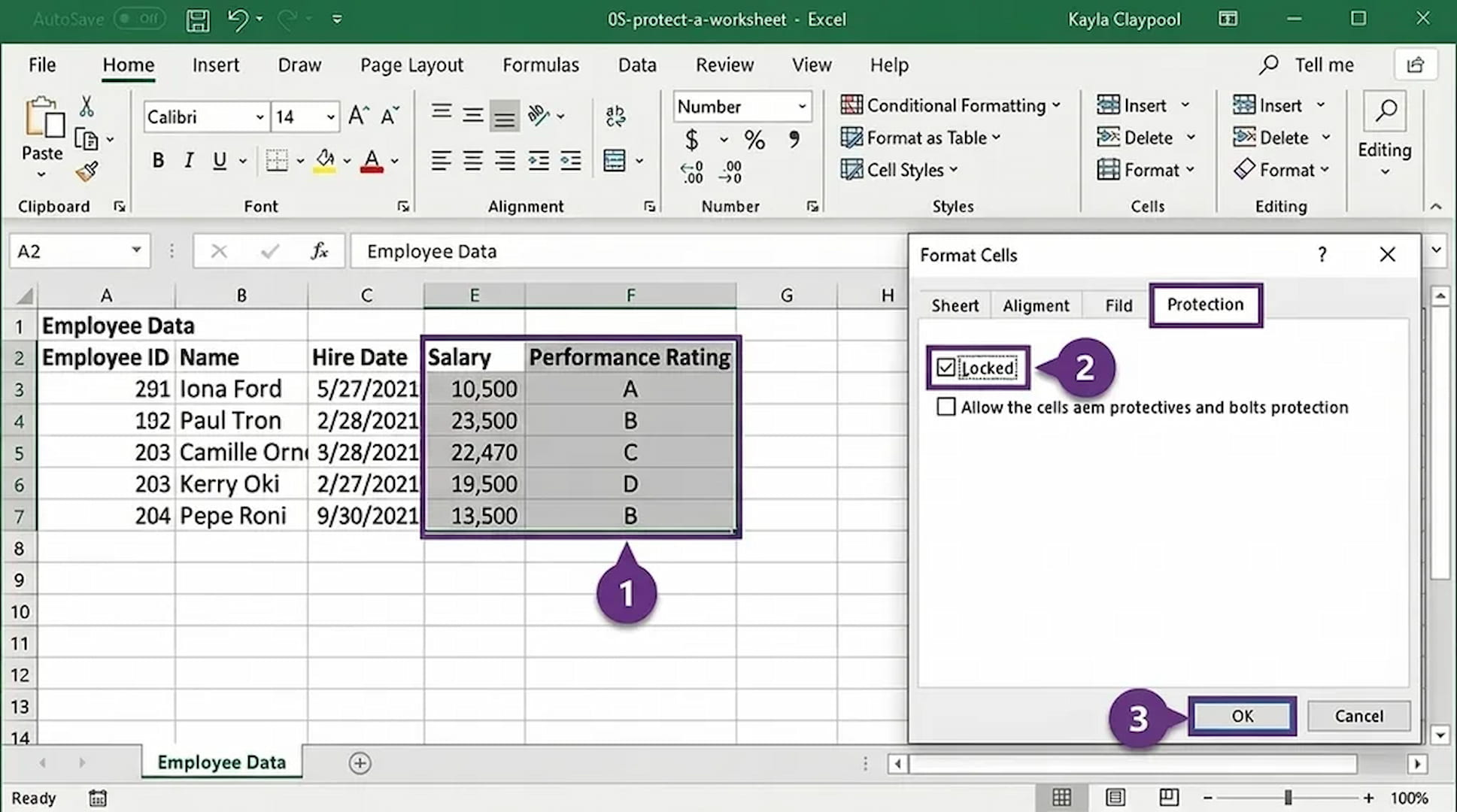Open the File menu
This screenshot has width=1457, height=812.
(42, 65)
